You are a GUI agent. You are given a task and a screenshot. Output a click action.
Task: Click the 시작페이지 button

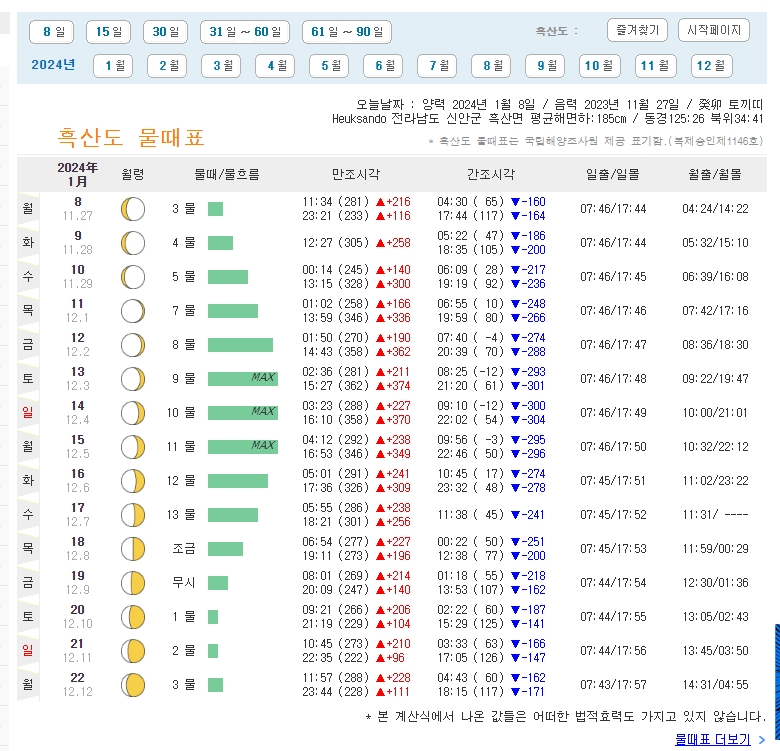pyautogui.click(x=714, y=30)
